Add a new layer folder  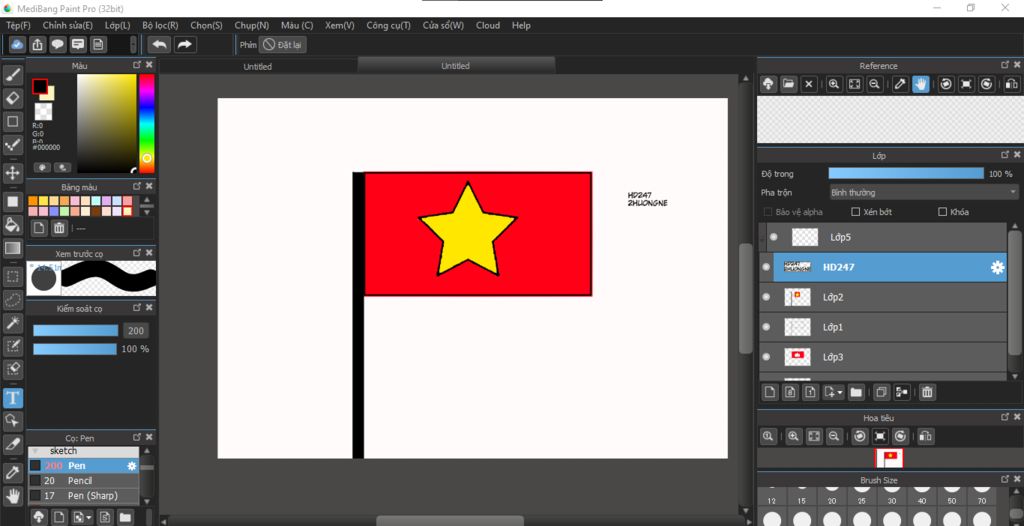point(856,392)
